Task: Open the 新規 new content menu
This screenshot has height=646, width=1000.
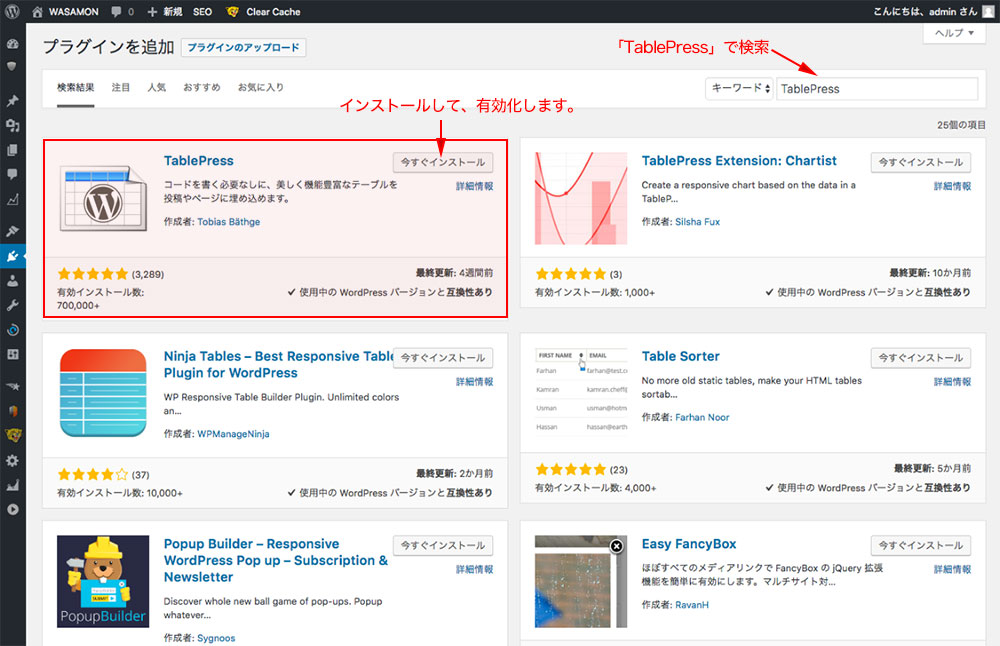Action: click(x=165, y=11)
